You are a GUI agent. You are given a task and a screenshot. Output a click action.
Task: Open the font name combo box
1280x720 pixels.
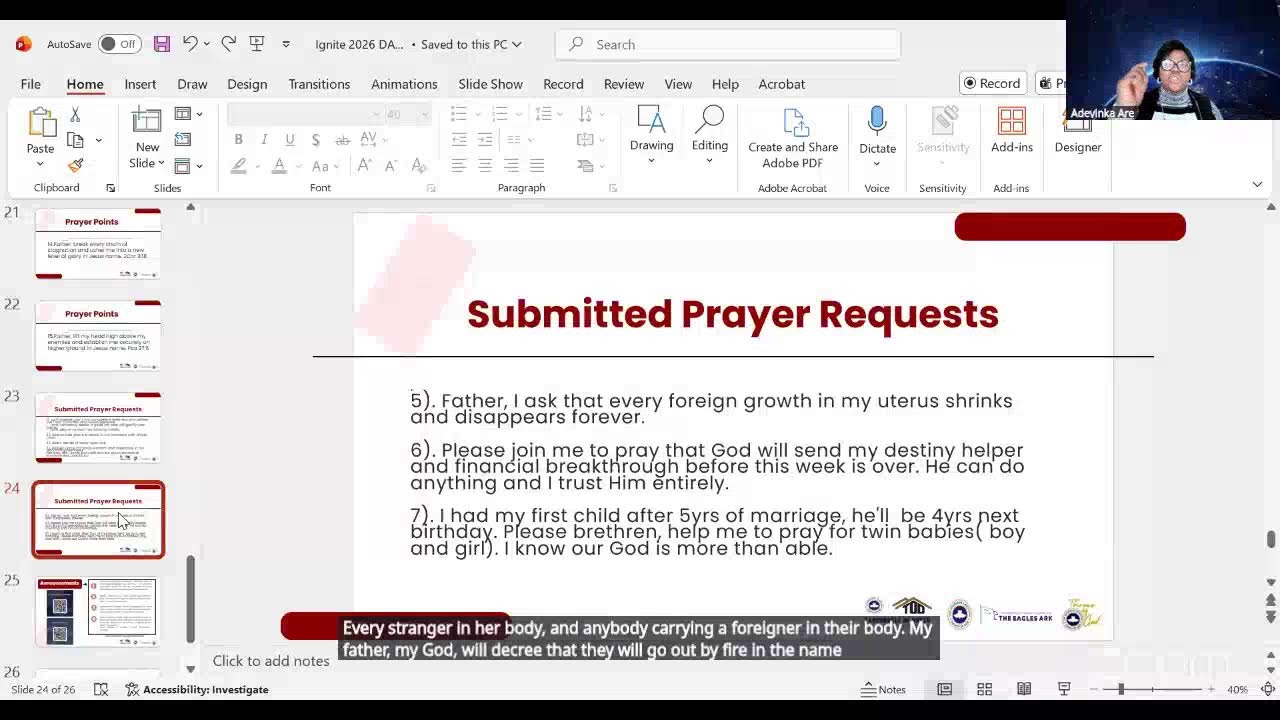[305, 114]
